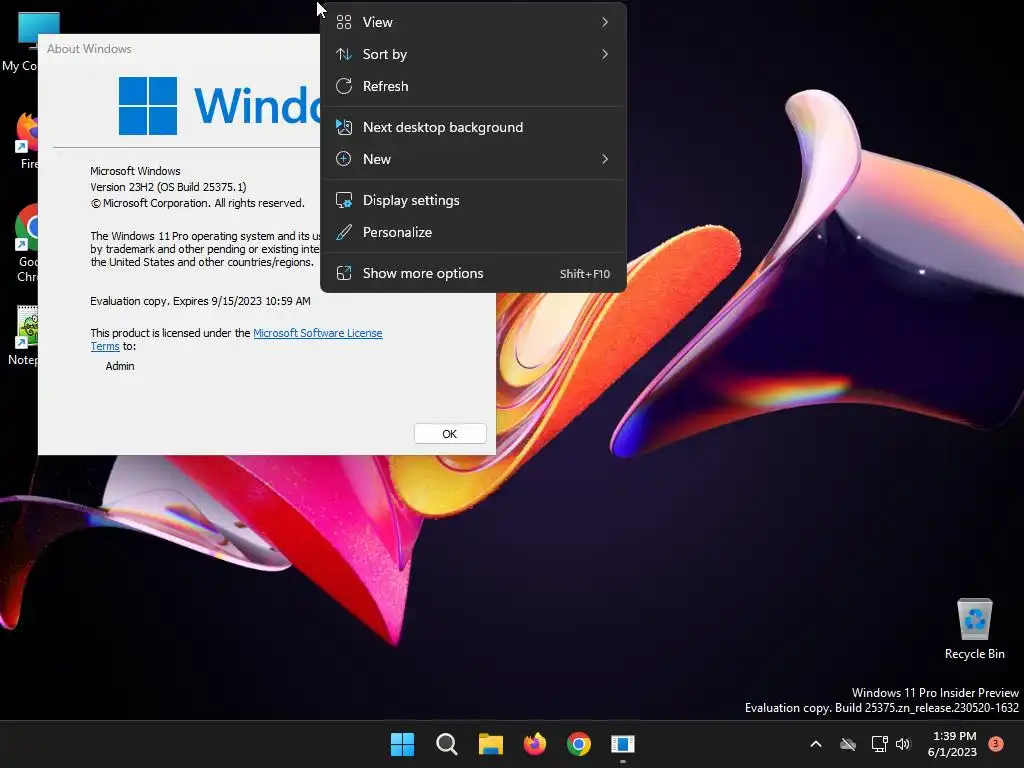This screenshot has width=1024, height=768.
Task: Open the View submenu entry
Action: pos(473,22)
